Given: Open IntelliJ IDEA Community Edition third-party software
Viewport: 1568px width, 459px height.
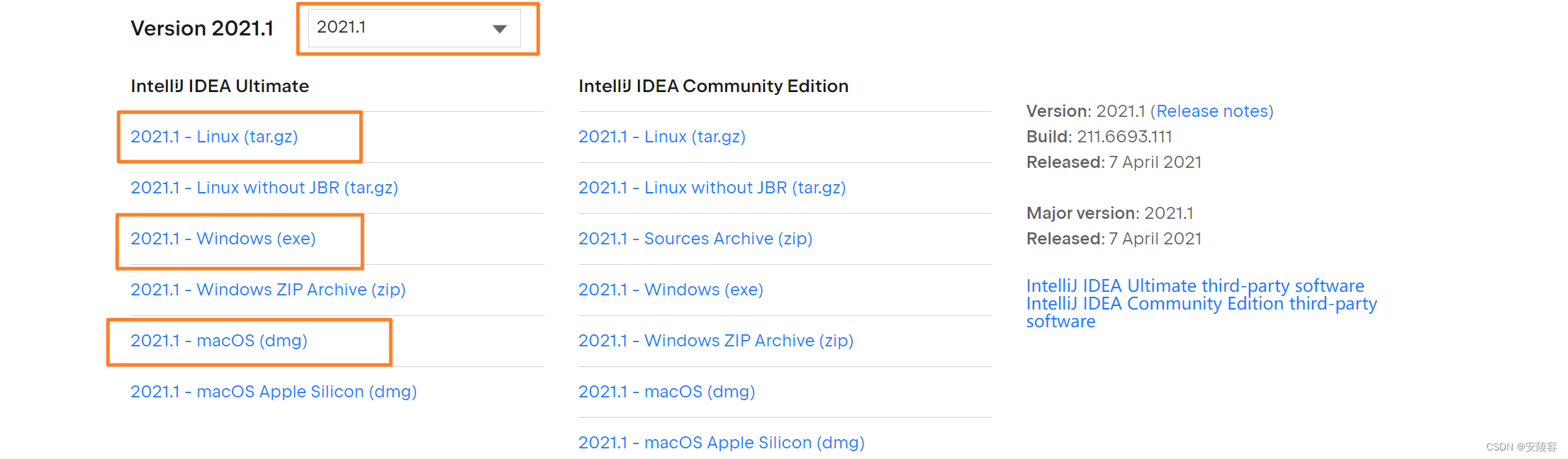Looking at the screenshot, I should coord(1202,304).
